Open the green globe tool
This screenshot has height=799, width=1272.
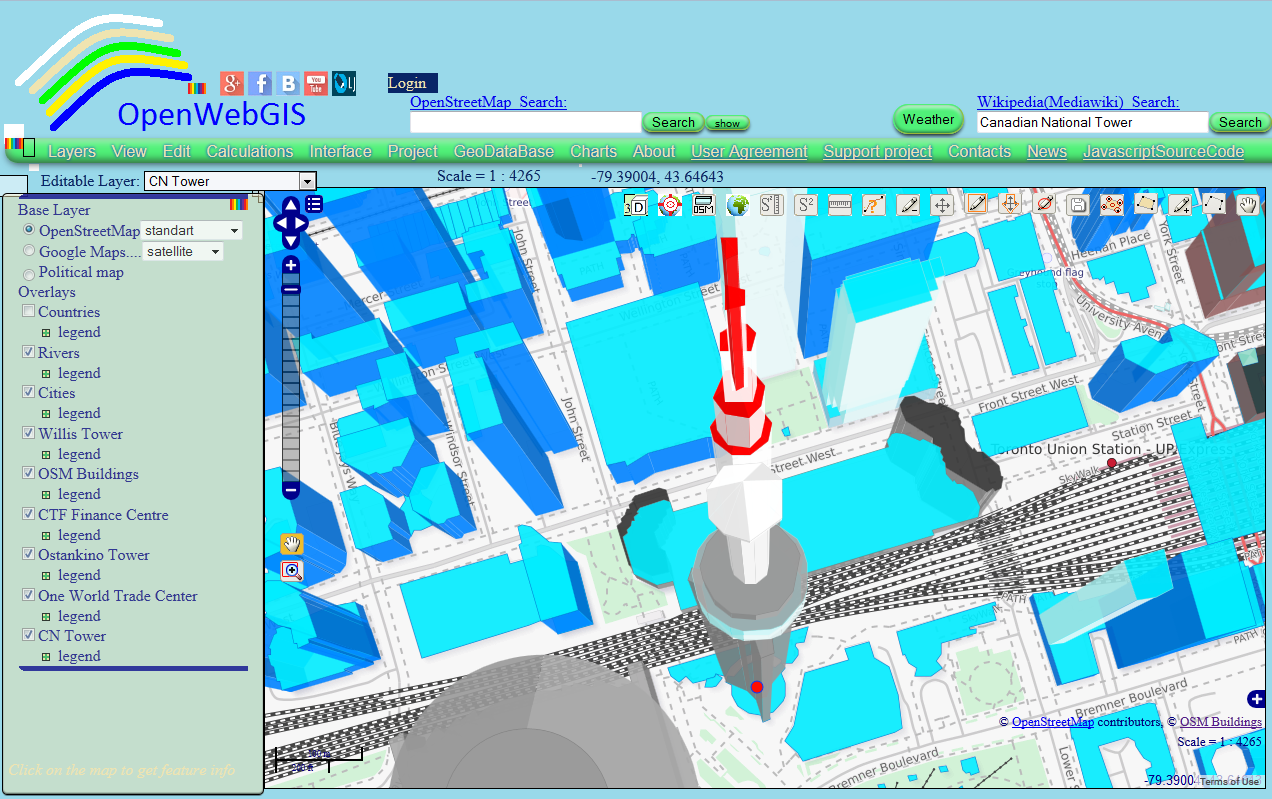737,204
